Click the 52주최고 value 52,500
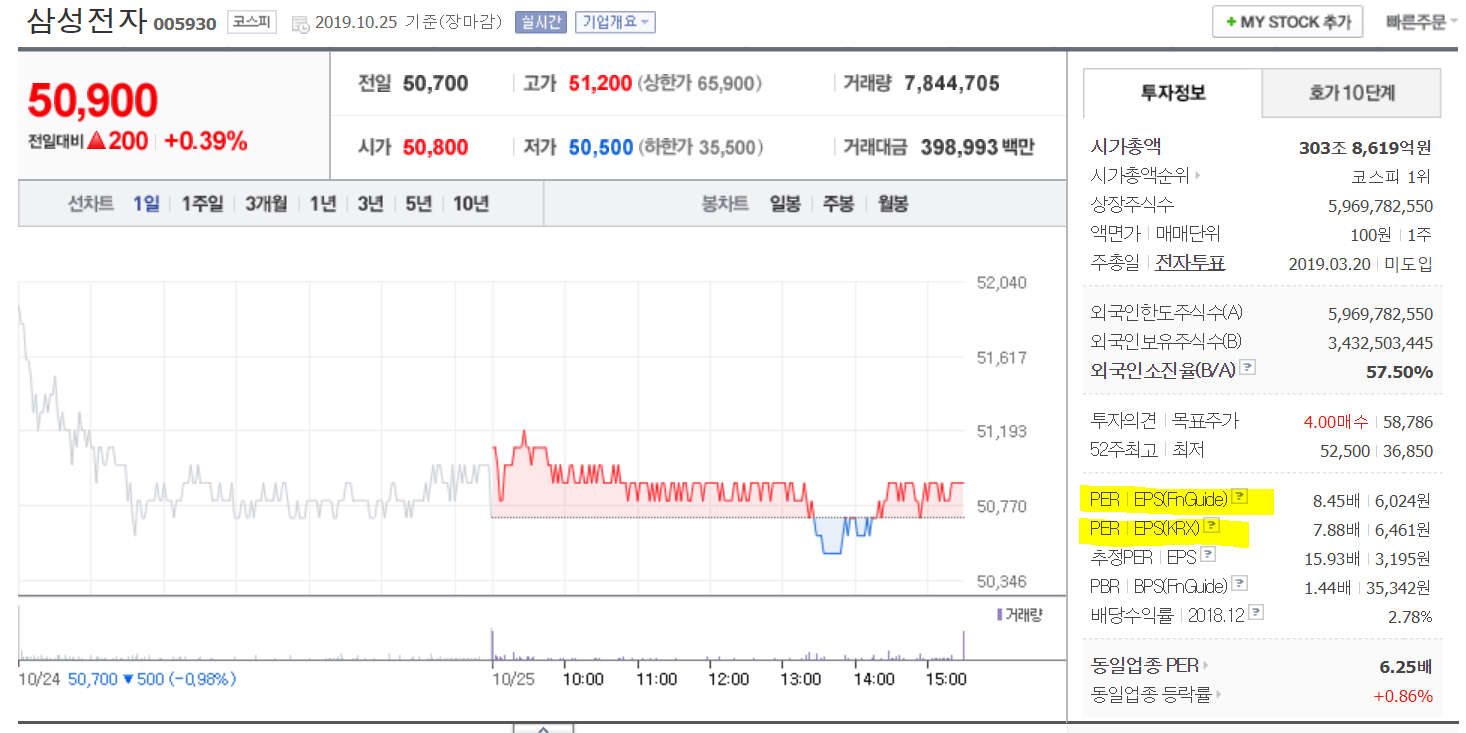1466x733 pixels. 1345,450
